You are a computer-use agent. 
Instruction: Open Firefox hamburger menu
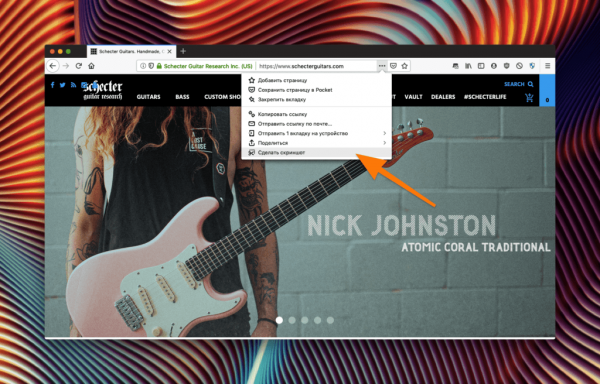(x=548, y=66)
